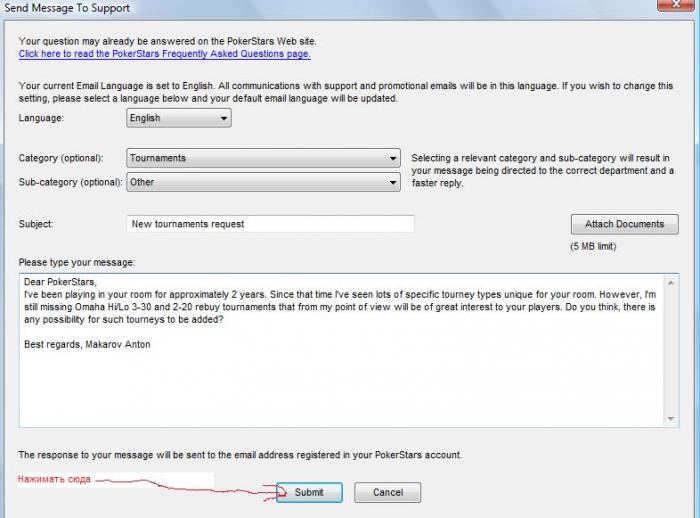Screen dimensions: 700x518
Task: Click the message scrollbar track
Action: tap(671, 351)
